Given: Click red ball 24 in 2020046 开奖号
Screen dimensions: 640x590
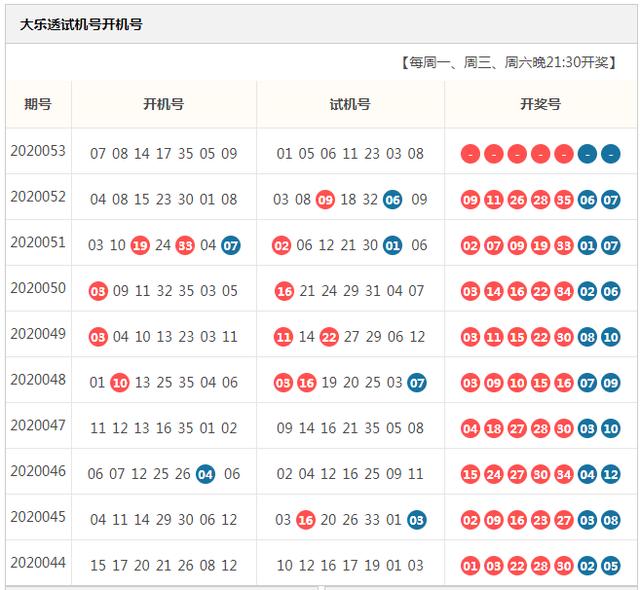Looking at the screenshot, I should [x=493, y=474].
